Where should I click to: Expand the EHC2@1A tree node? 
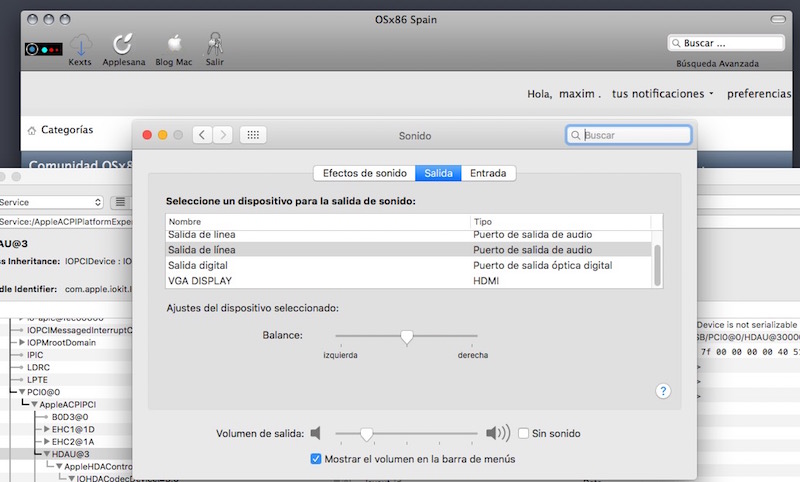click(47, 442)
